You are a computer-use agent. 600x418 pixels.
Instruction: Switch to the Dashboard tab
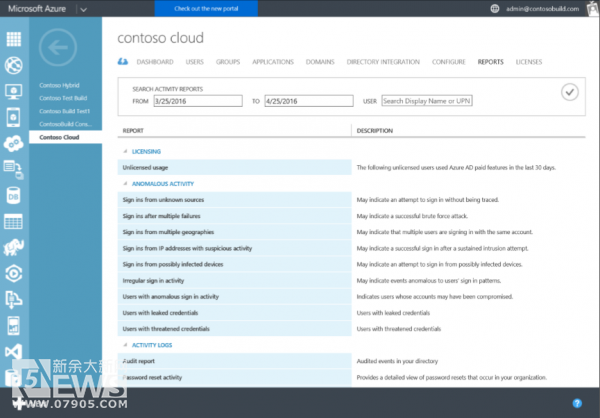pos(155,62)
